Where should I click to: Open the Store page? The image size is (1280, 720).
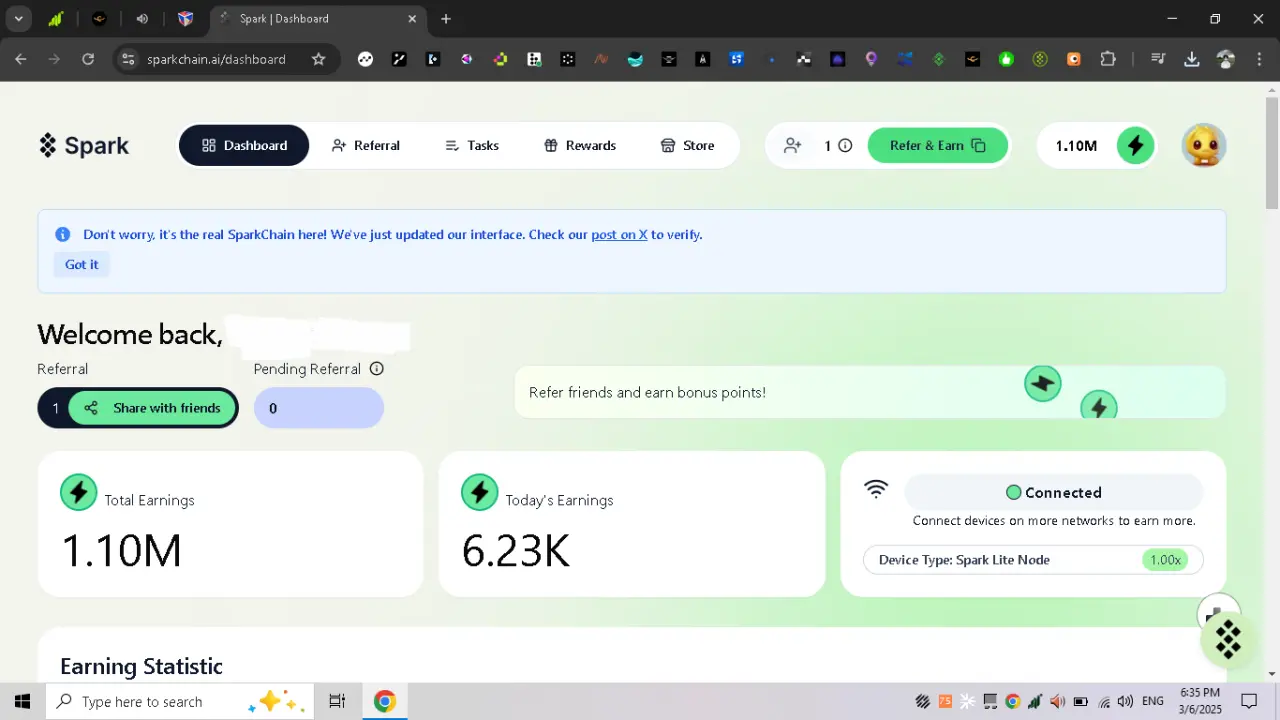[688, 145]
